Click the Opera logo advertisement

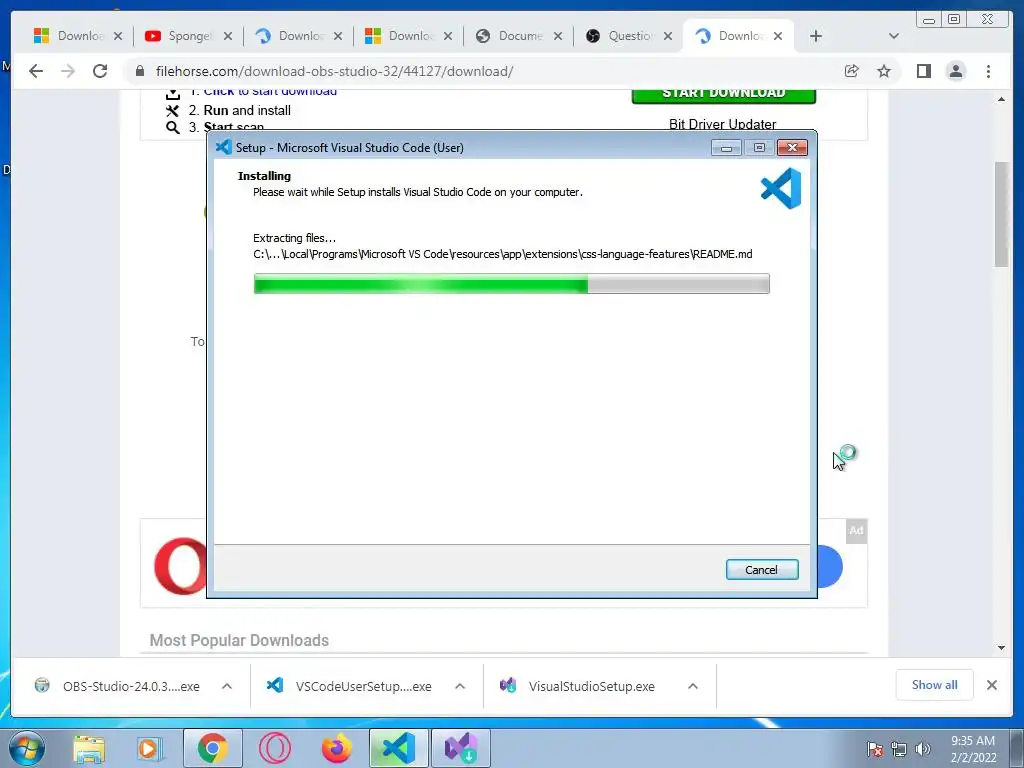tap(181, 566)
